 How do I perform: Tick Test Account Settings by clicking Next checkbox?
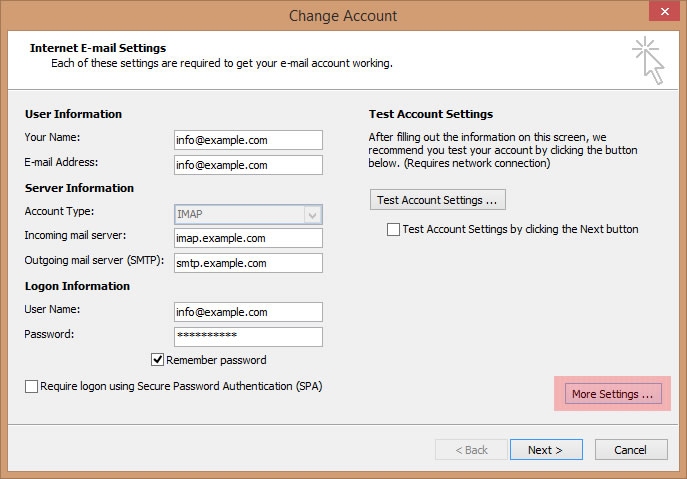[x=393, y=229]
